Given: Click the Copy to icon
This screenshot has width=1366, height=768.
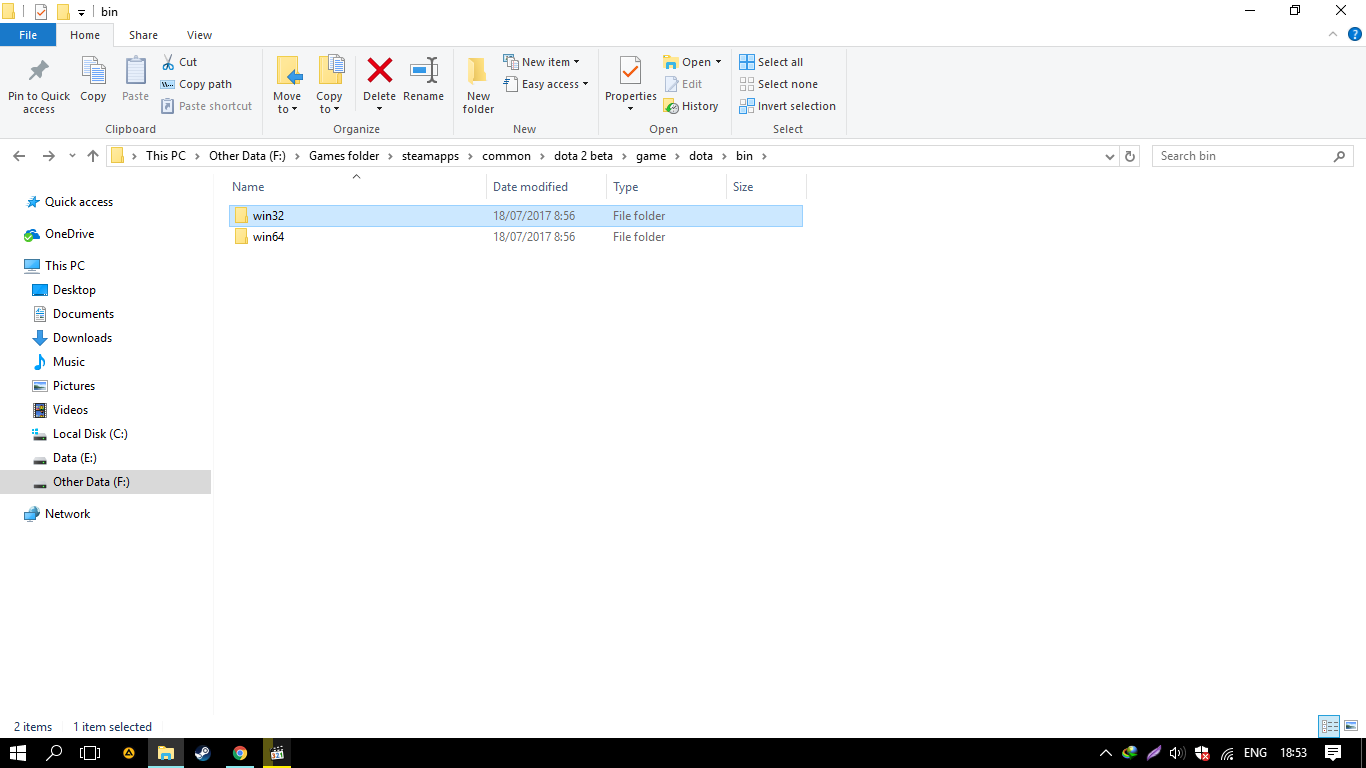Looking at the screenshot, I should click(x=330, y=71).
